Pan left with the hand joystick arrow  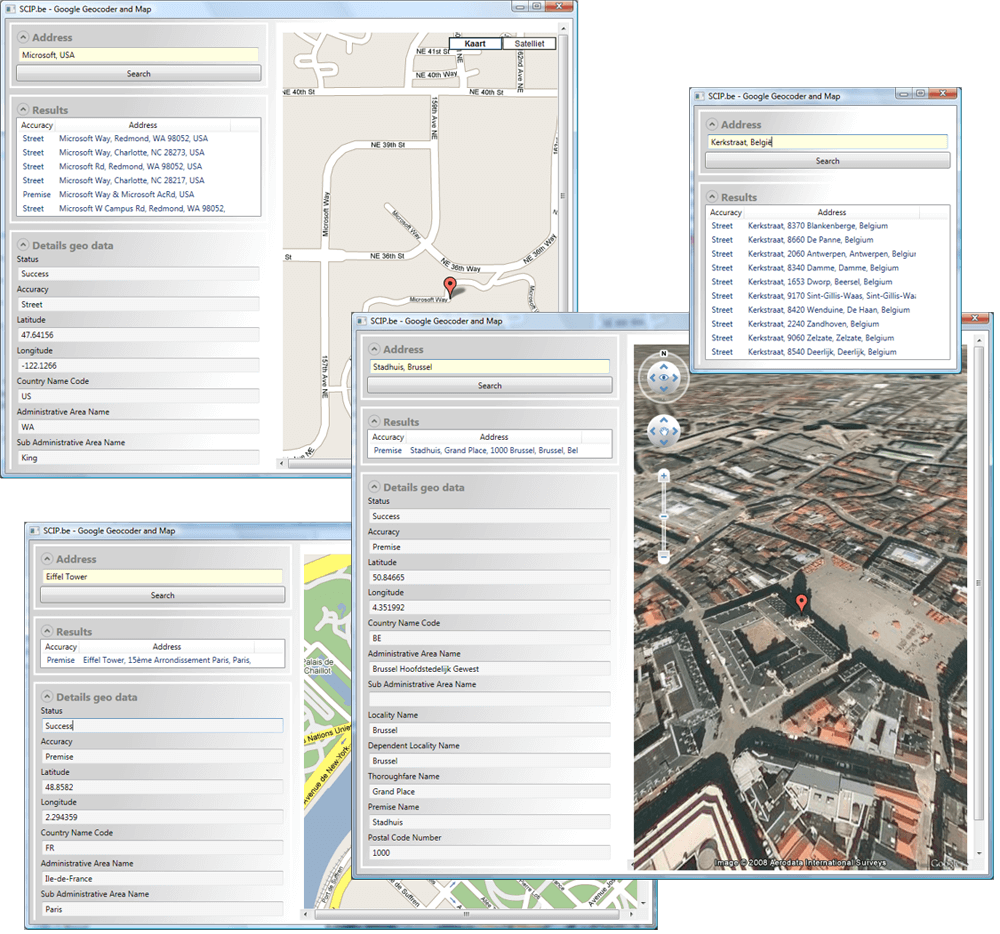652,432
